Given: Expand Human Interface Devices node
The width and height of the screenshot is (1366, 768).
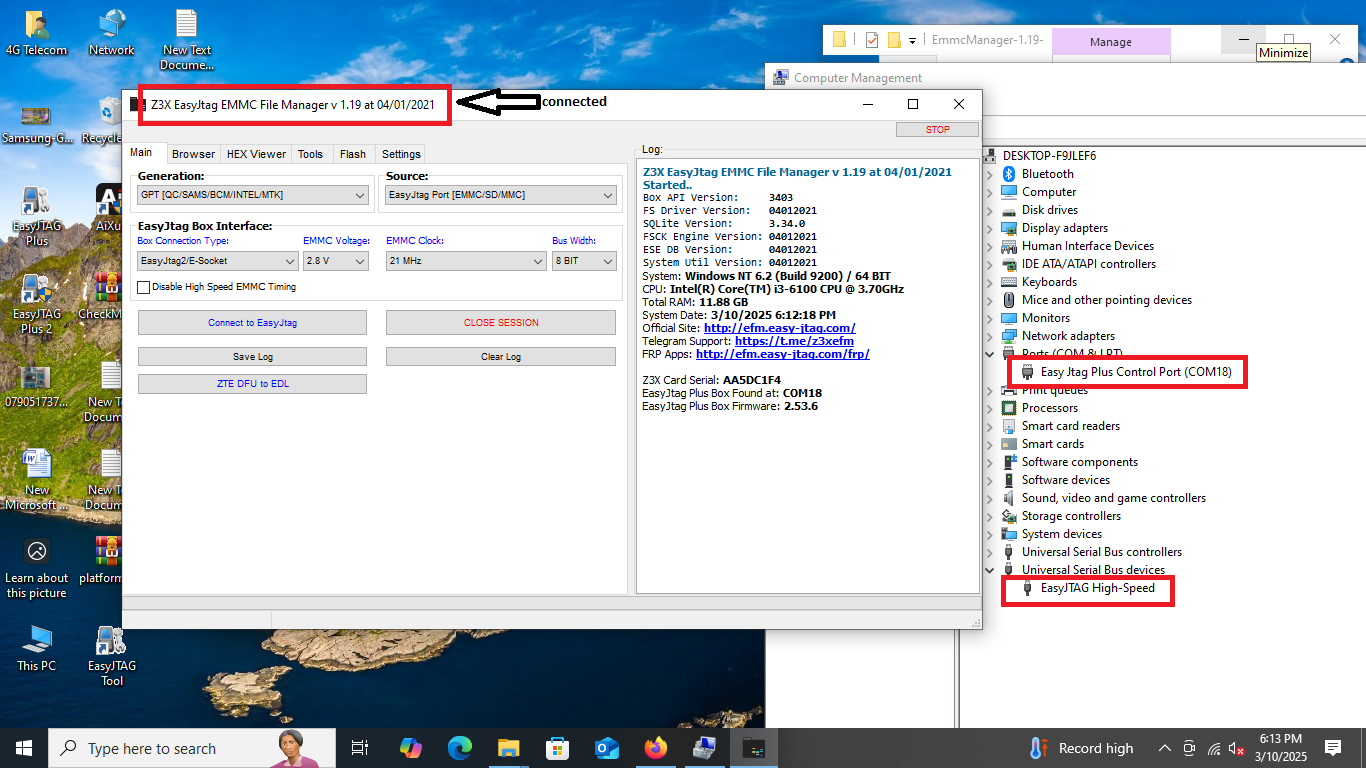Looking at the screenshot, I should tap(990, 246).
